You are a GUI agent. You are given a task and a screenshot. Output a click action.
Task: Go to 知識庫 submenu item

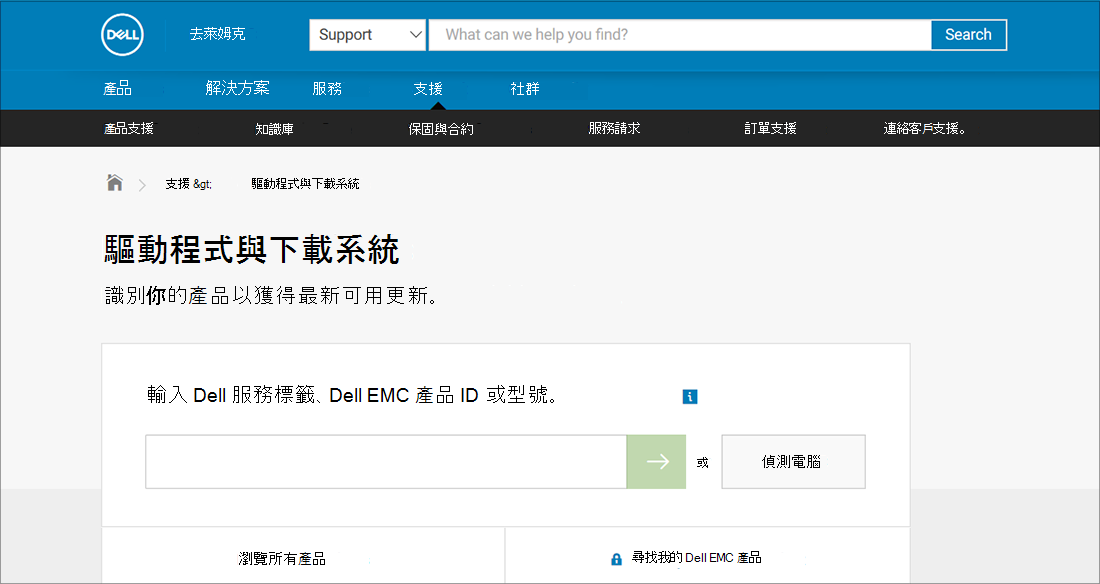[x=274, y=128]
